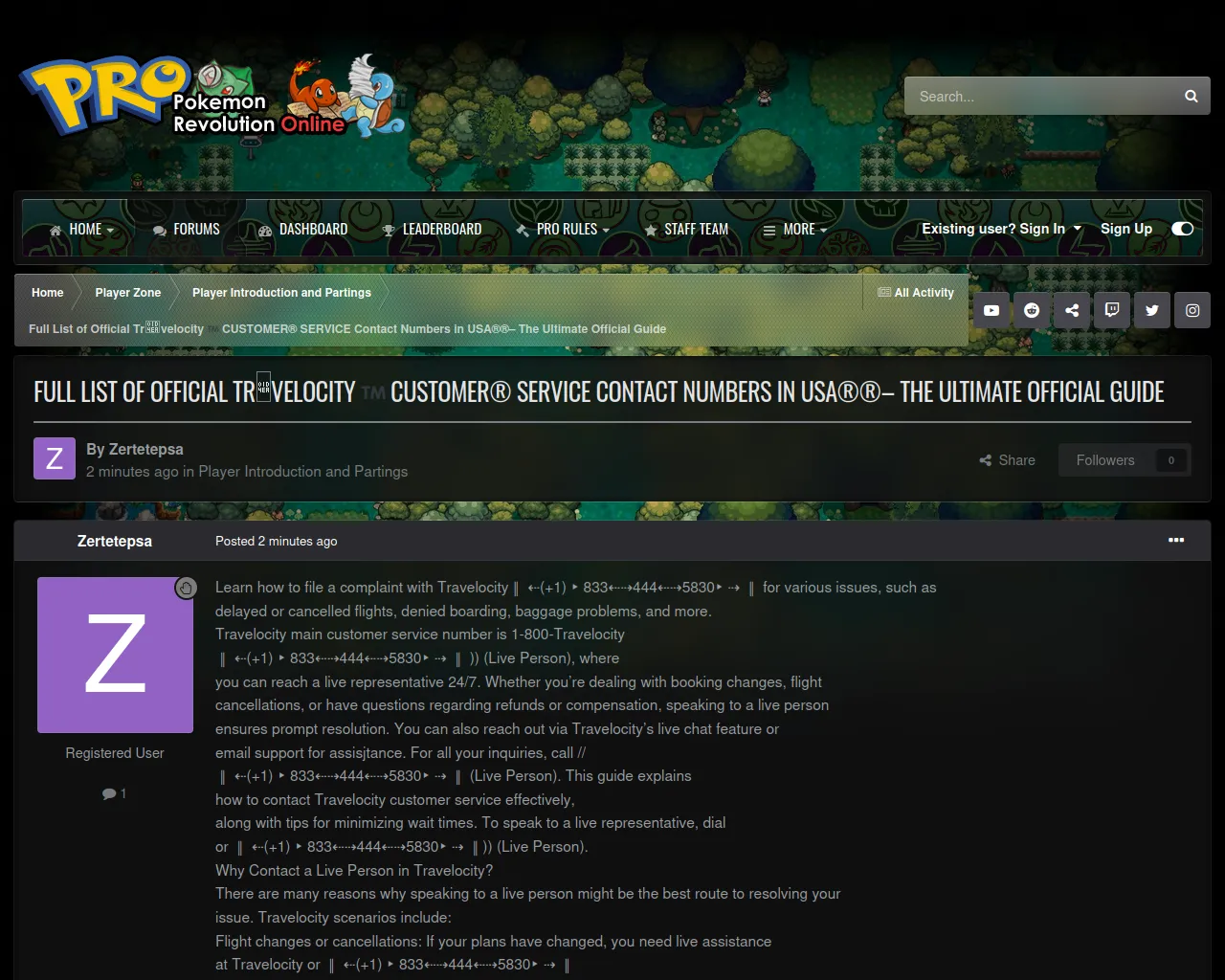Open Player Introduction and Partings breadcrumb
The image size is (1225, 980).
[281, 293]
